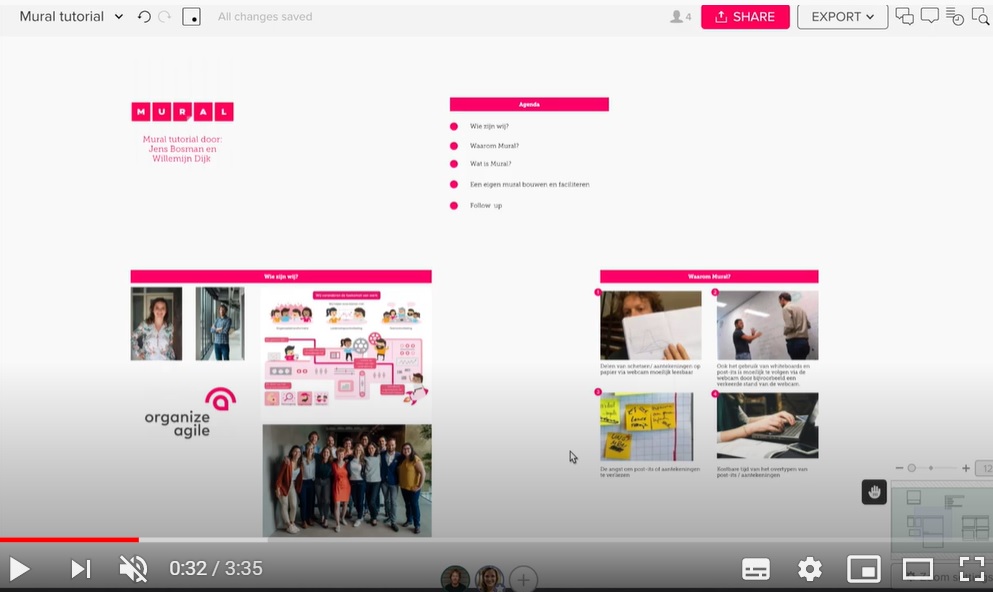
Task: Unmute the video sound
Action: pyautogui.click(x=133, y=569)
